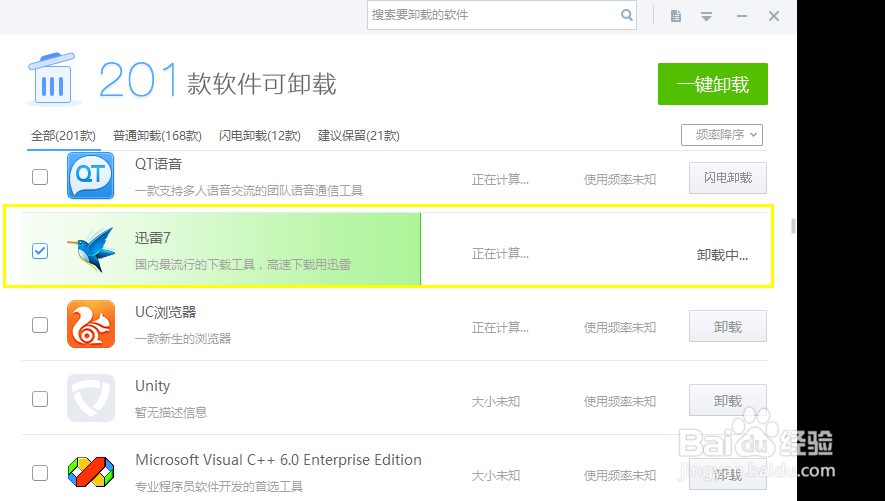Open the 频率降序 sort dropdown
Screen dimensions: 885x501
point(722,135)
